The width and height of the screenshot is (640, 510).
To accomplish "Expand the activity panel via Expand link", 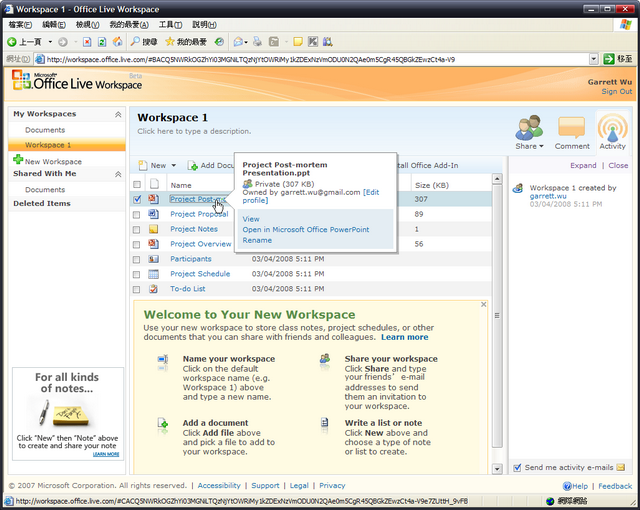I will [583, 165].
